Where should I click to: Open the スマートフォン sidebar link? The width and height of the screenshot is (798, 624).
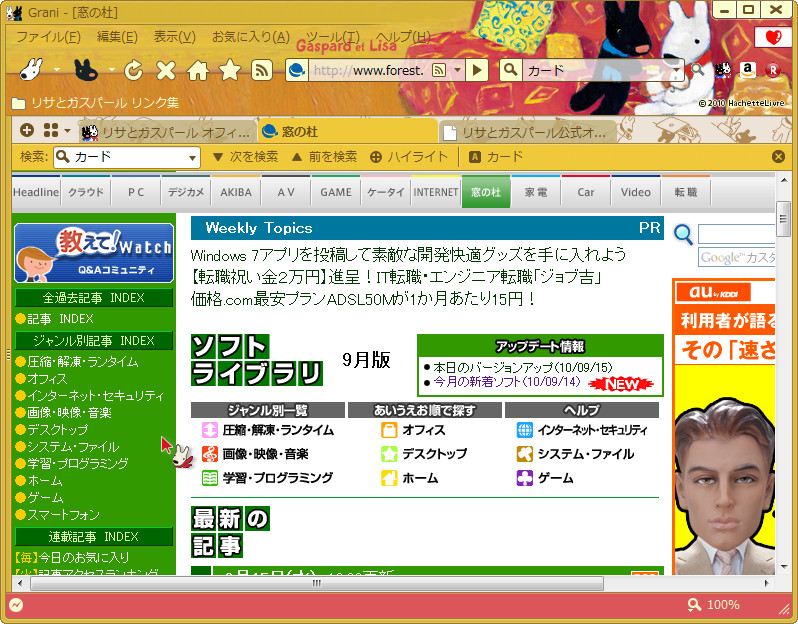63,515
